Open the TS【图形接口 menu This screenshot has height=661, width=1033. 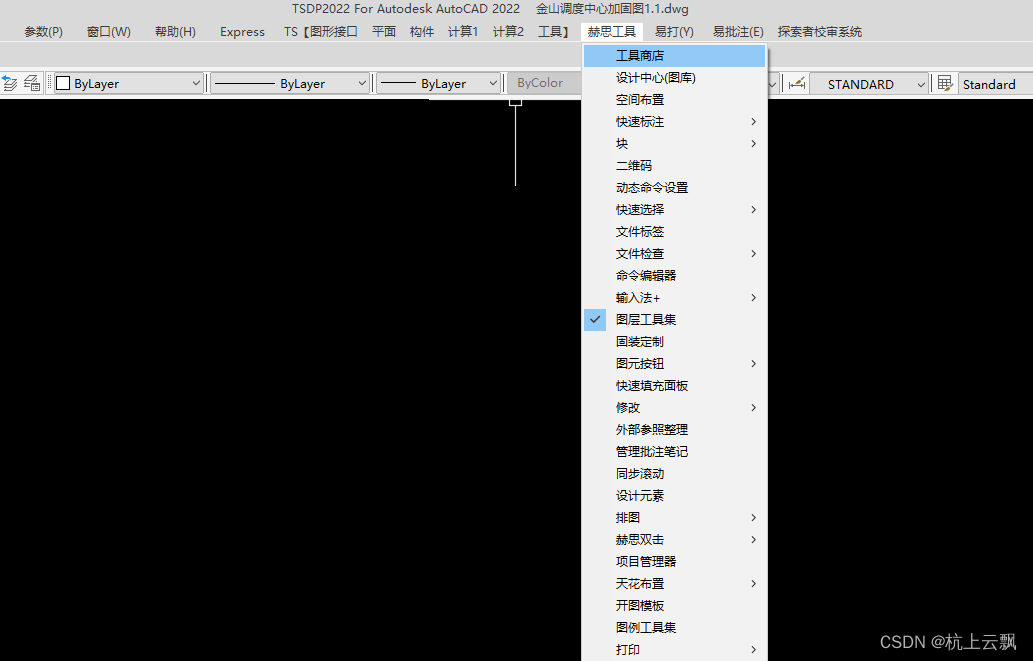[321, 32]
